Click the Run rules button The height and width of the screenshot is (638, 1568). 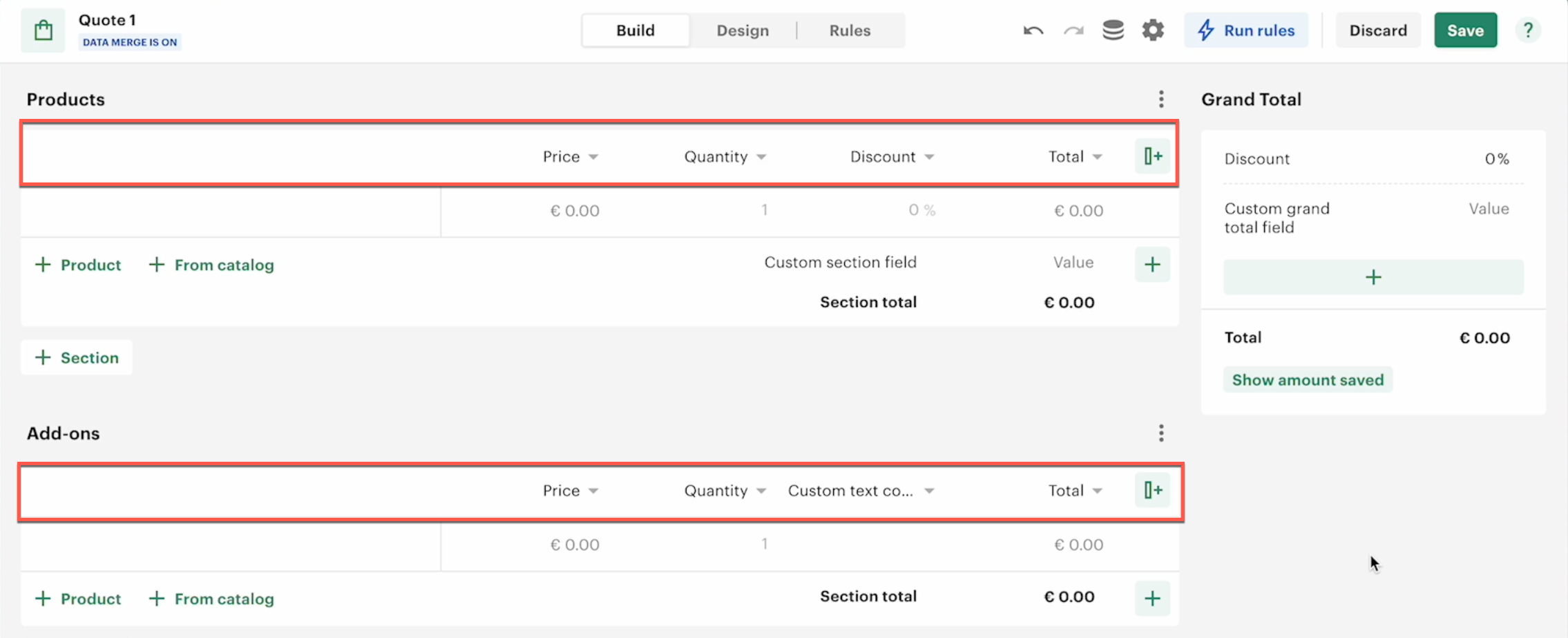coord(1246,30)
